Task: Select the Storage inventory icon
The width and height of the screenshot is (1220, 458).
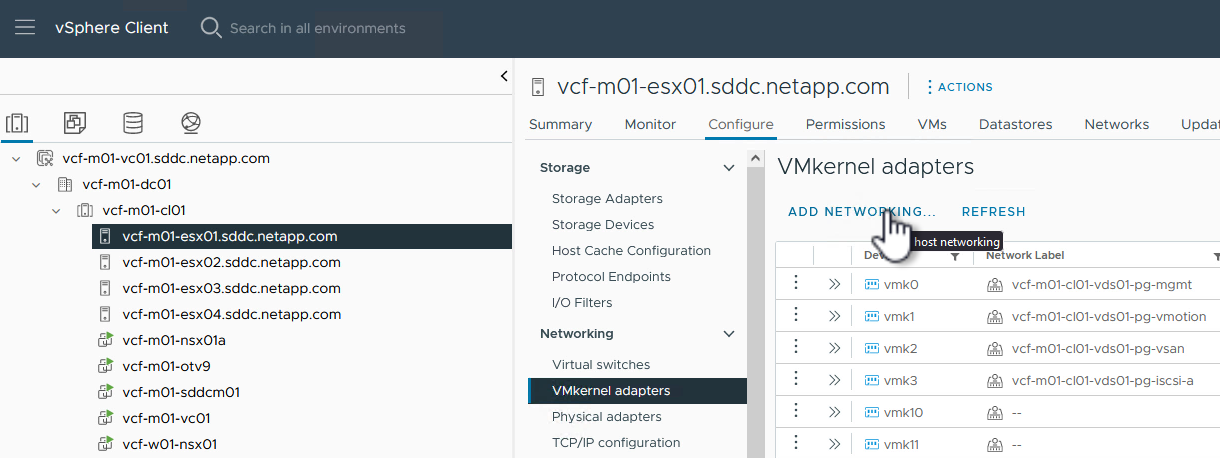Action: (132, 123)
